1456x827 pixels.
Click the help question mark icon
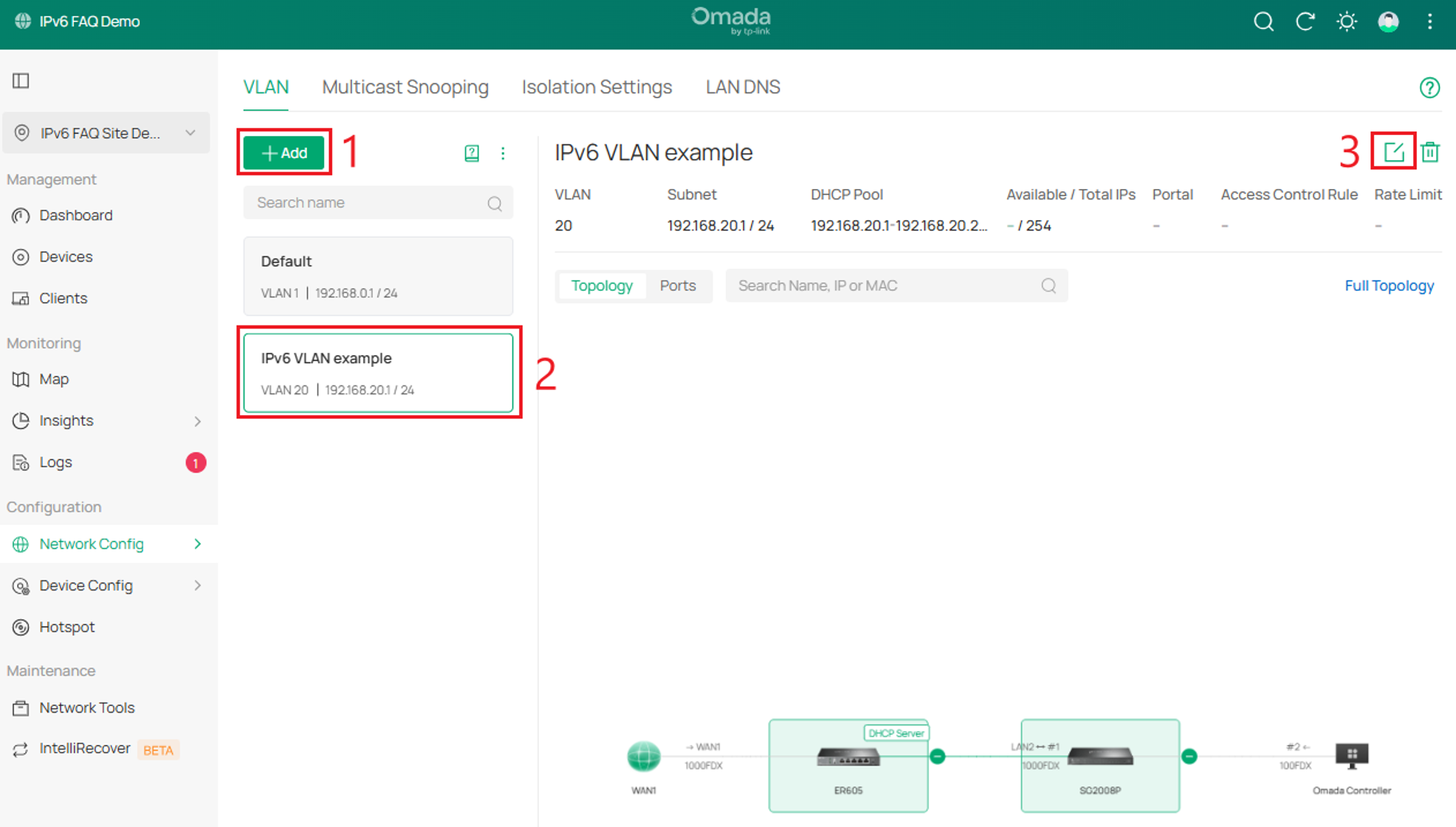point(1429,87)
